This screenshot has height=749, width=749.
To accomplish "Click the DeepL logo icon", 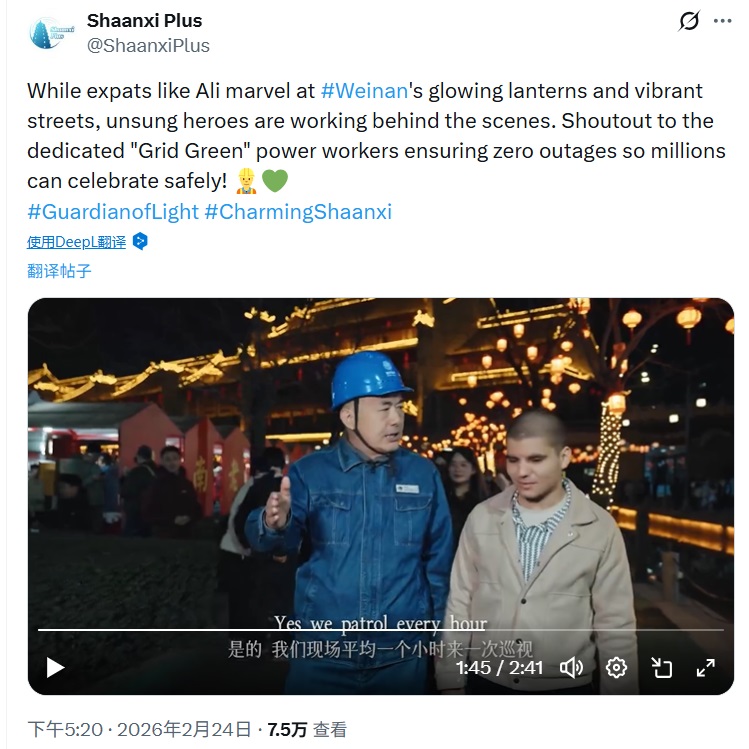I will pos(141,241).
